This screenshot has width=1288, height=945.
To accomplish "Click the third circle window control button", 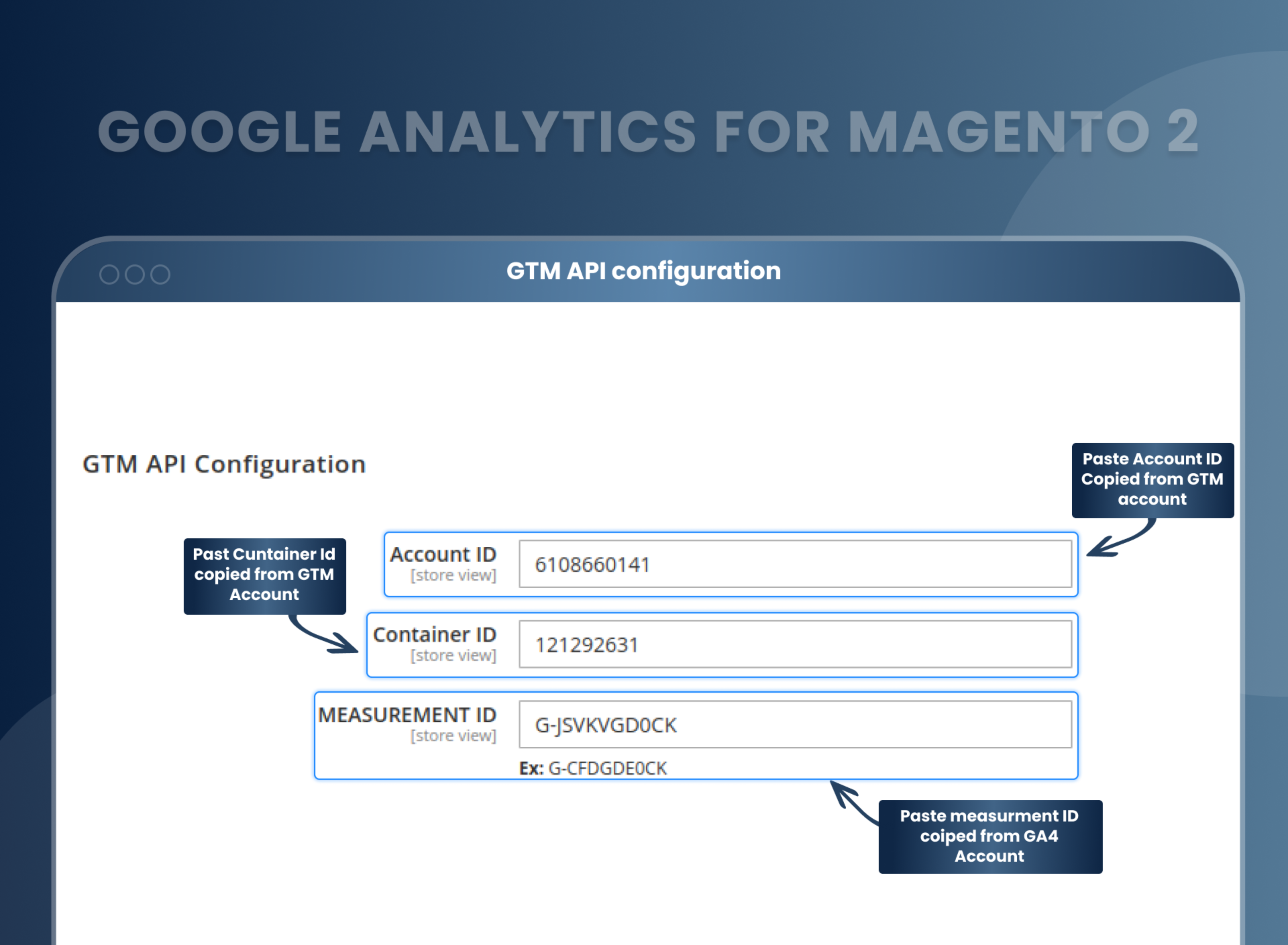I will (160, 275).
